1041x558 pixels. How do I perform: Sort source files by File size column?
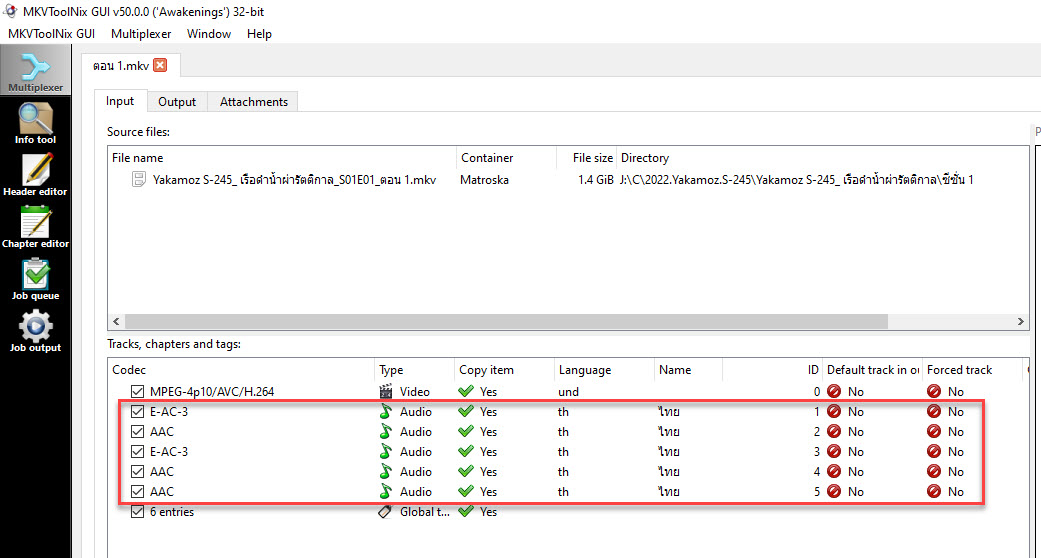coord(586,158)
